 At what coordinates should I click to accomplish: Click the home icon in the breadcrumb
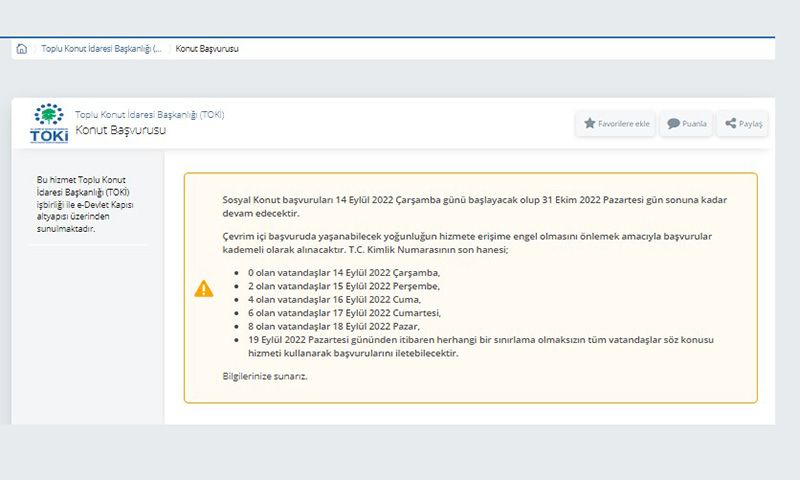pyautogui.click(x=22, y=48)
